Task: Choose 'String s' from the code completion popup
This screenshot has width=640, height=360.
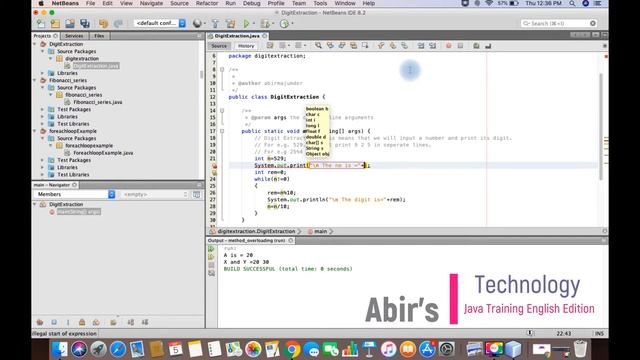Action: 314,148
